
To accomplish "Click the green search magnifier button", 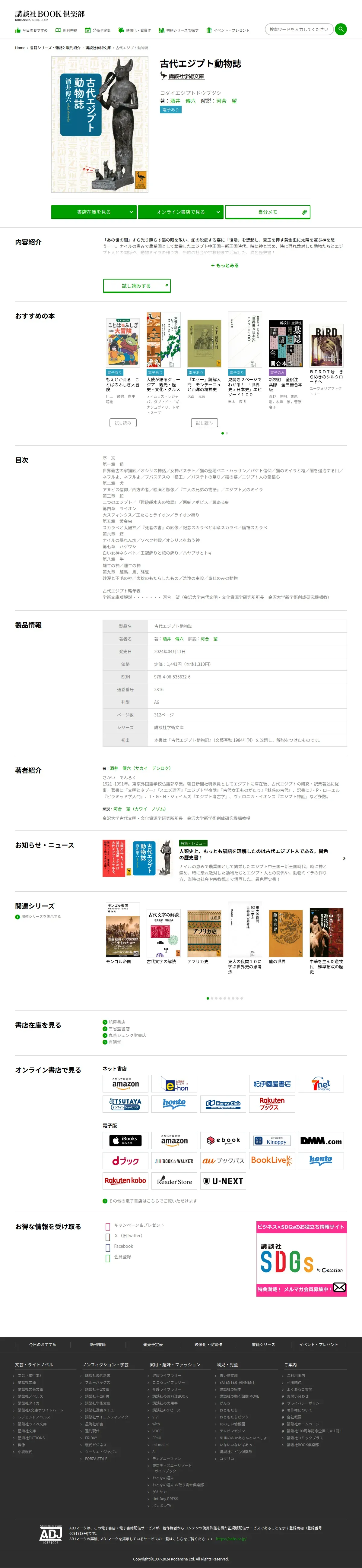I will coord(341,29).
